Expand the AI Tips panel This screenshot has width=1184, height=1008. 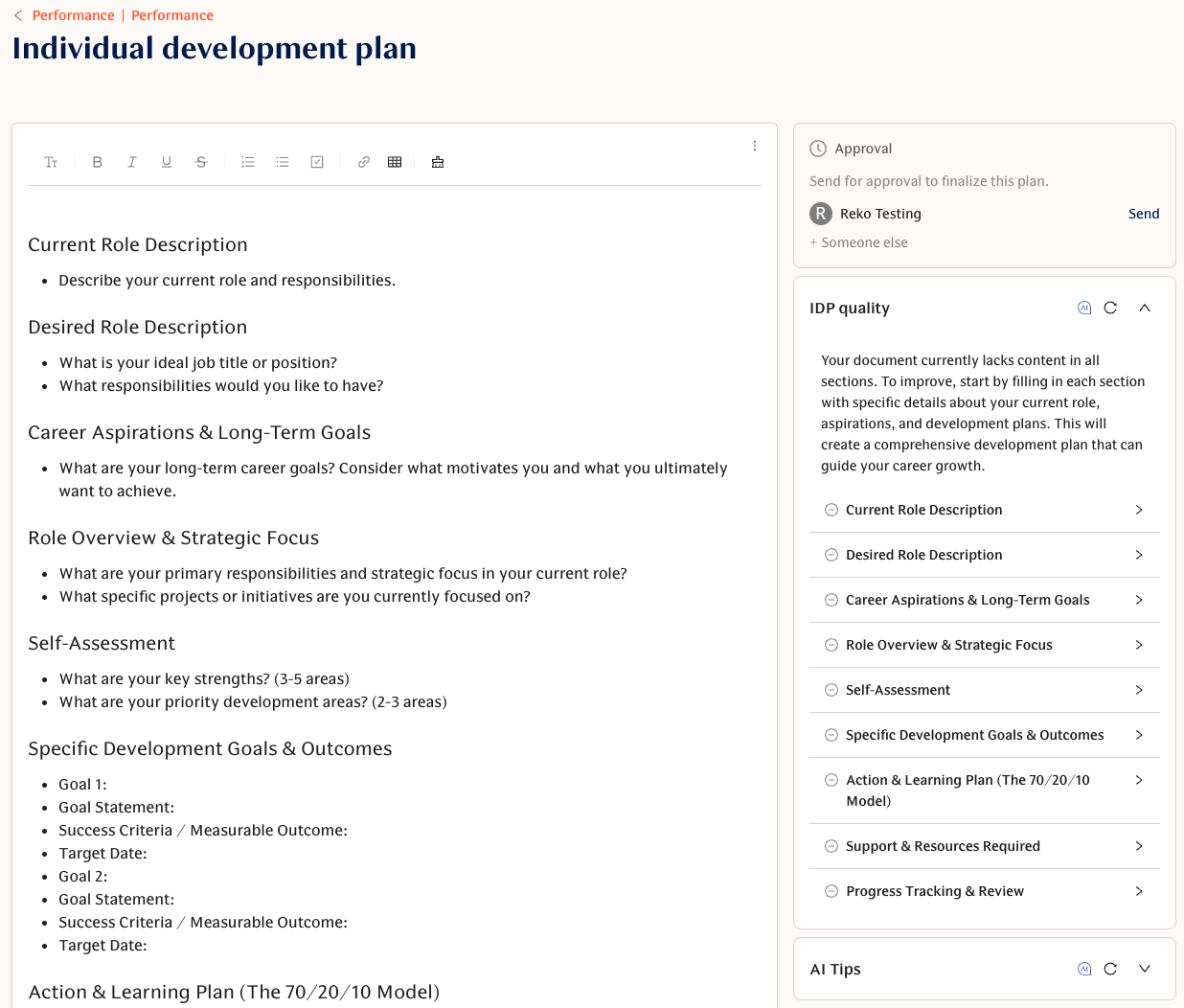(x=1144, y=969)
